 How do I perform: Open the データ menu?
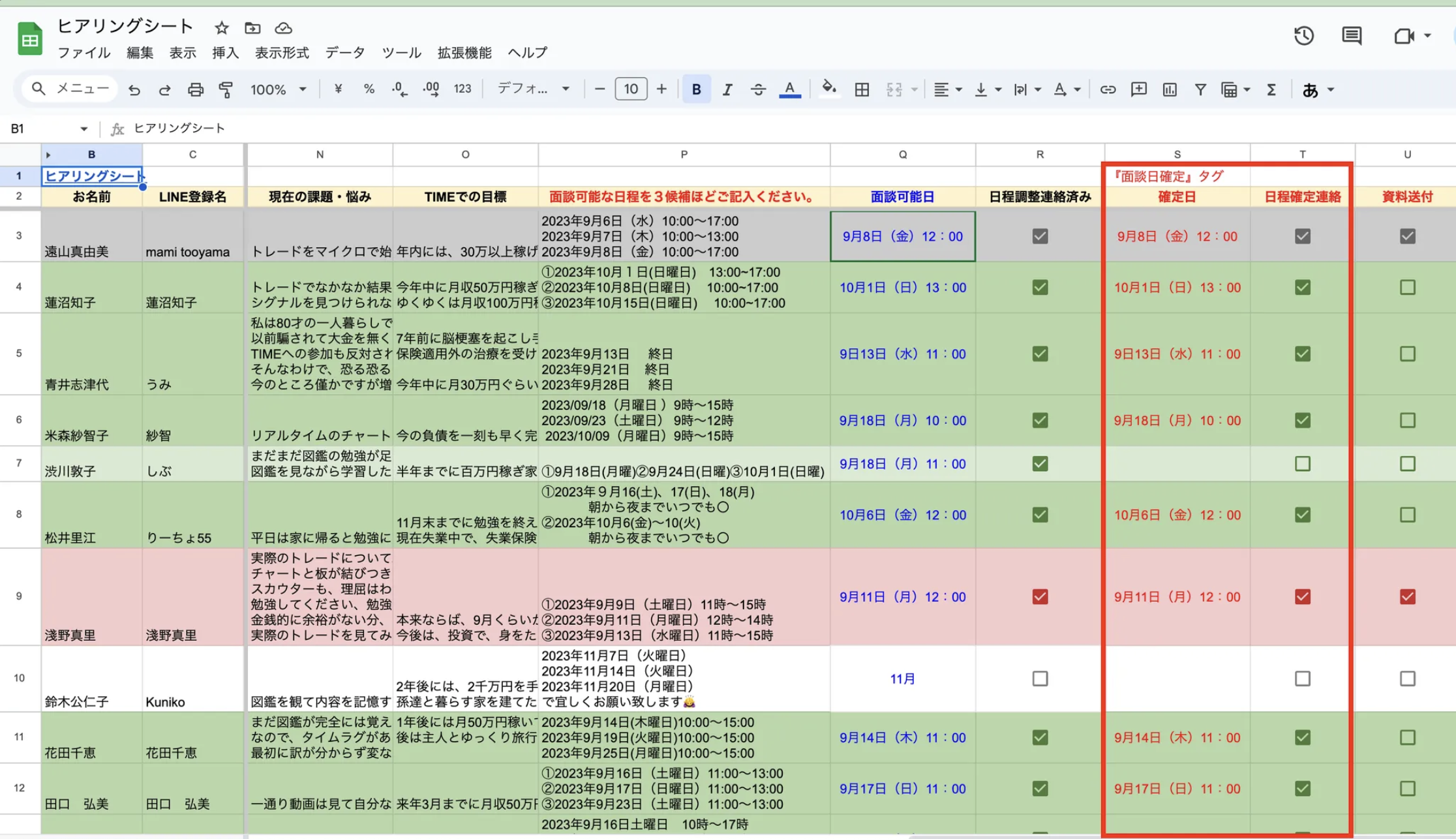tap(344, 52)
